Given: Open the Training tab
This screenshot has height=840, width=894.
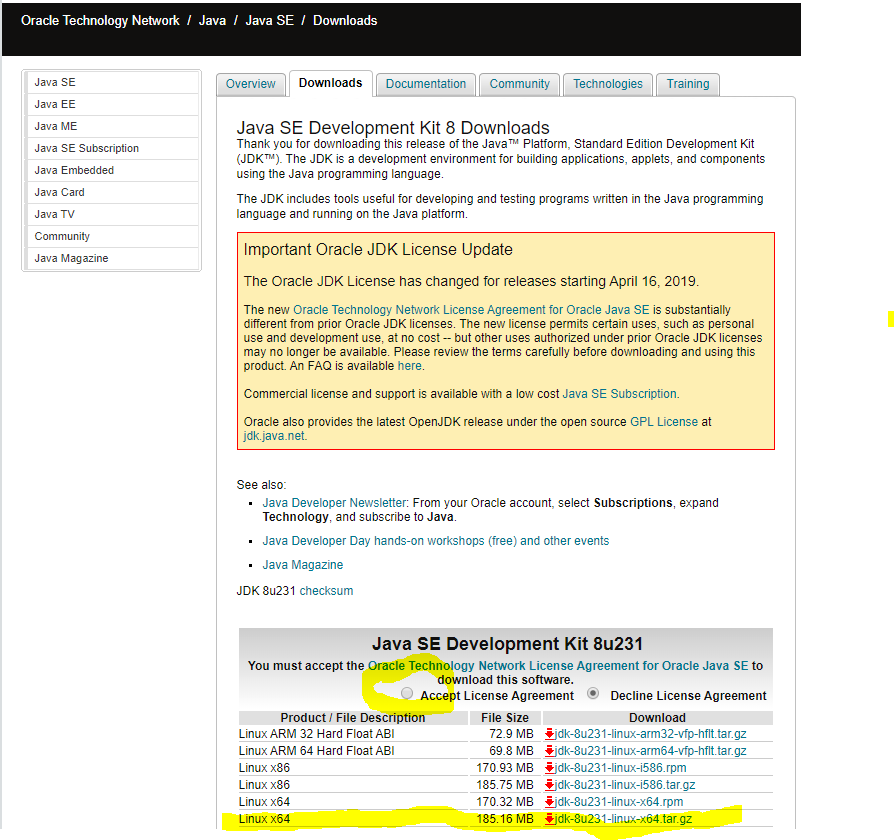Looking at the screenshot, I should coord(688,84).
